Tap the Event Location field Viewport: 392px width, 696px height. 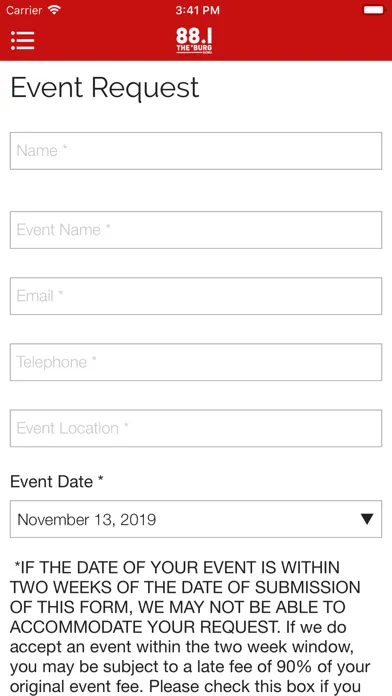click(196, 428)
